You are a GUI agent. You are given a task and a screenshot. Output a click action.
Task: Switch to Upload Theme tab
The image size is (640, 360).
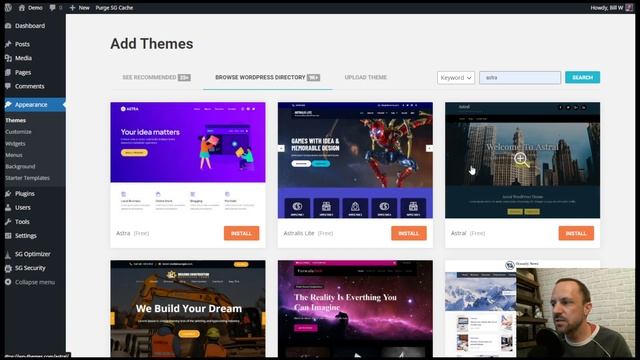tap(366, 77)
